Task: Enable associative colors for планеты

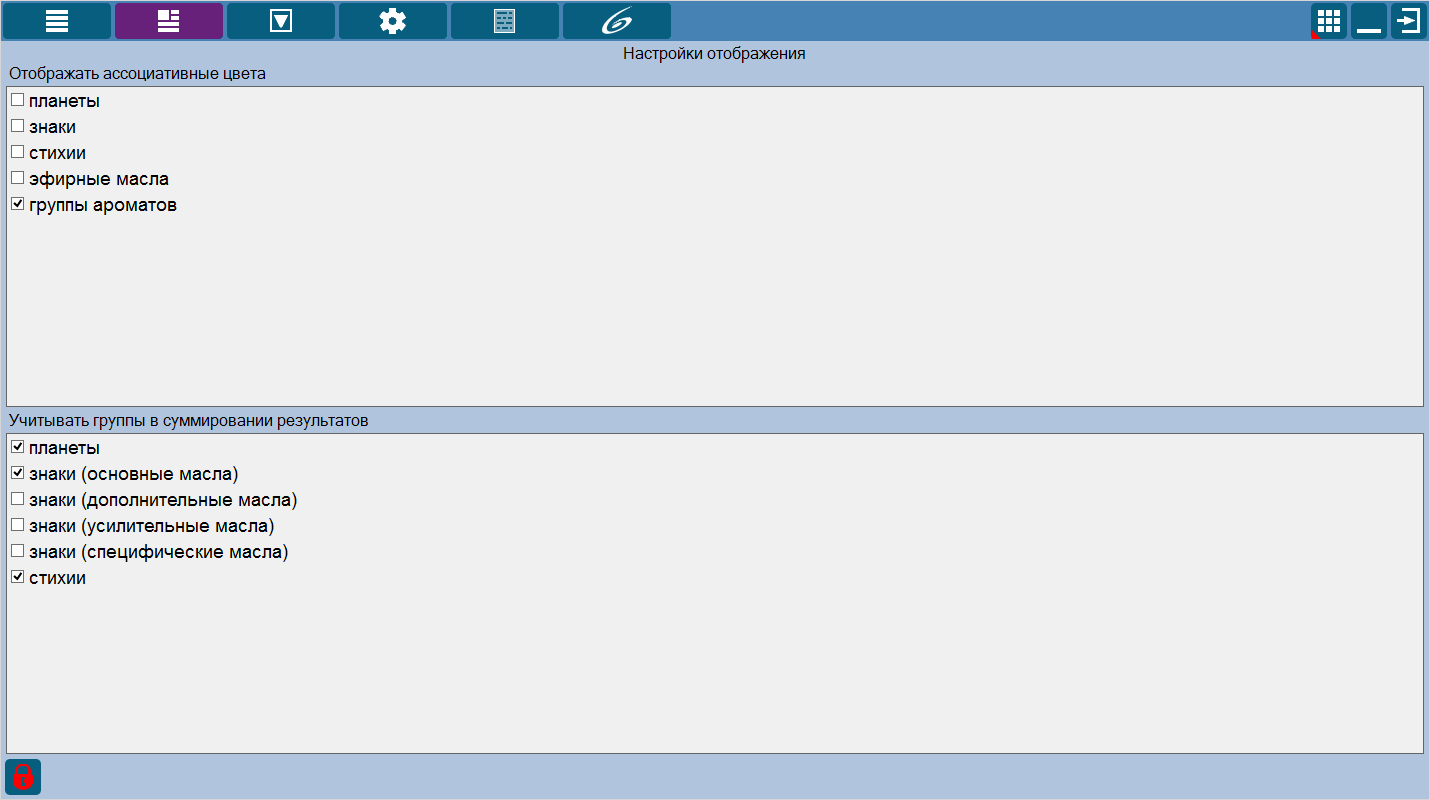Action: (17, 100)
